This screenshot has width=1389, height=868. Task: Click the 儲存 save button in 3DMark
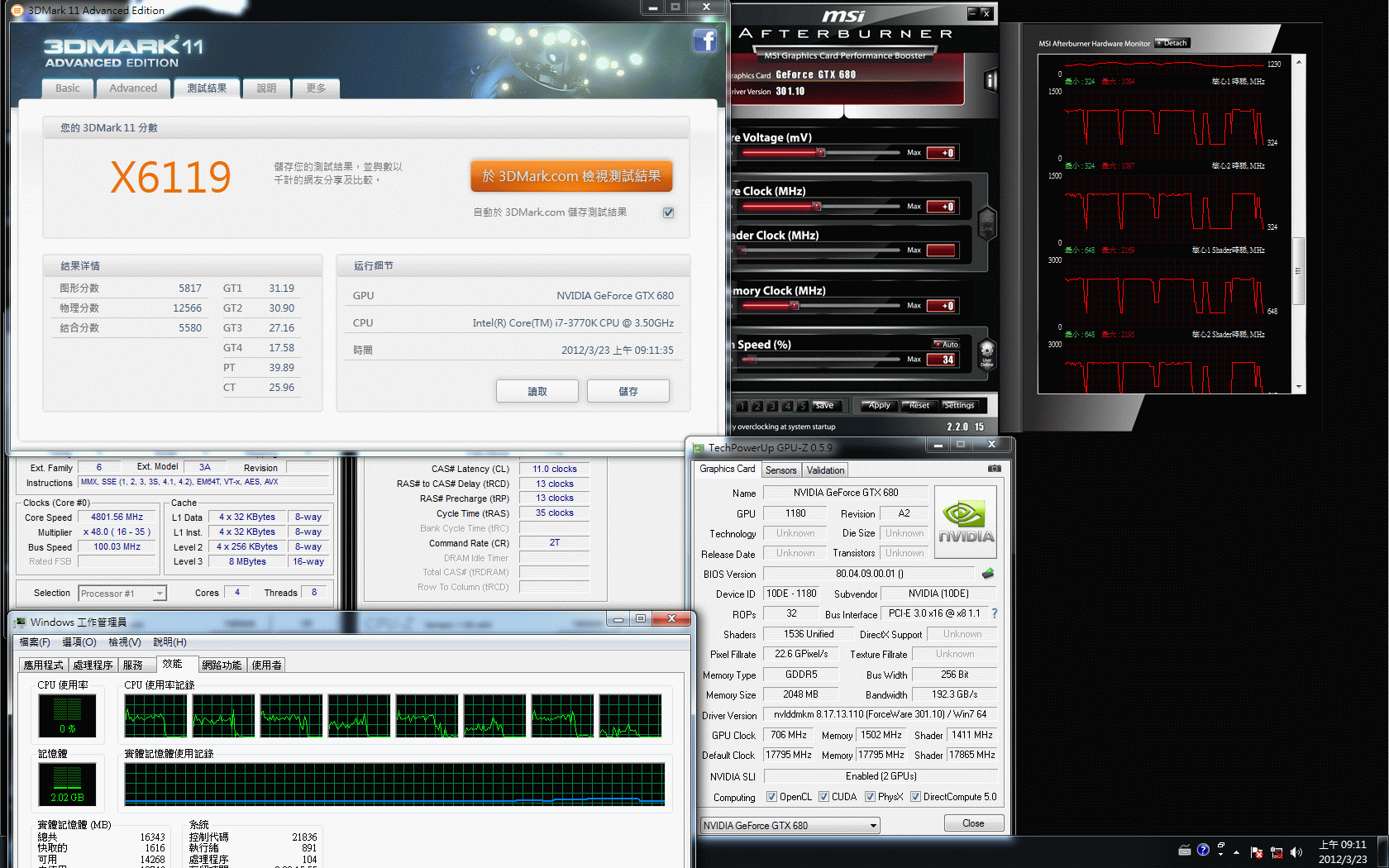[x=628, y=391]
